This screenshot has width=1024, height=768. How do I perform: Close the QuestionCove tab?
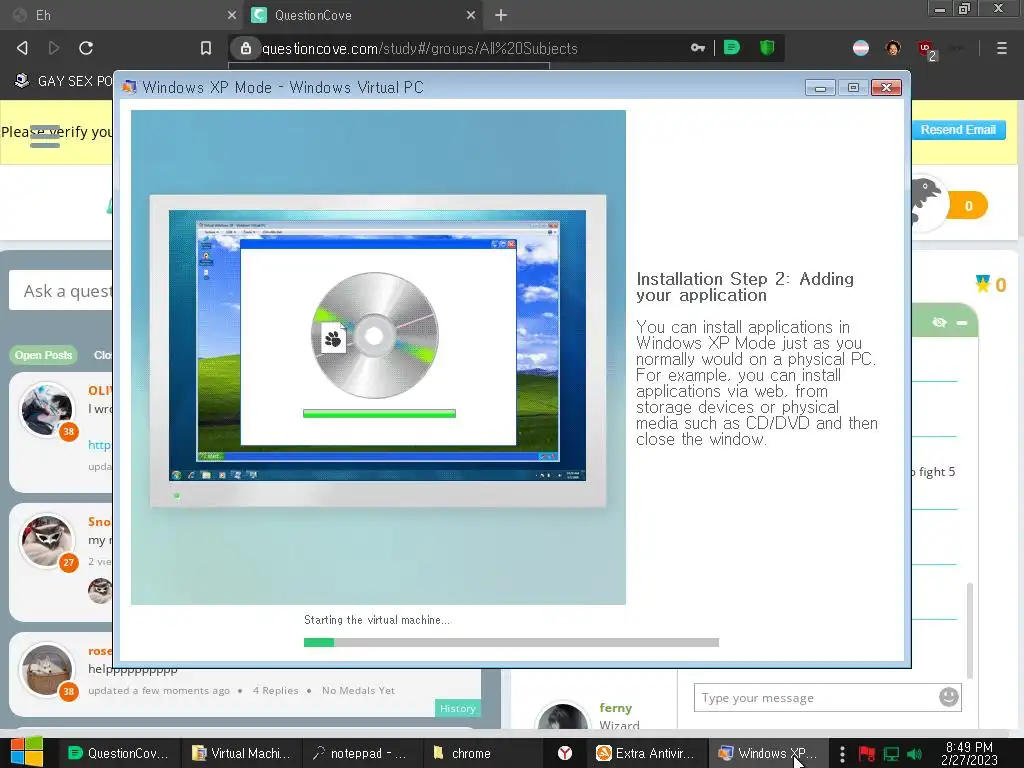(471, 15)
